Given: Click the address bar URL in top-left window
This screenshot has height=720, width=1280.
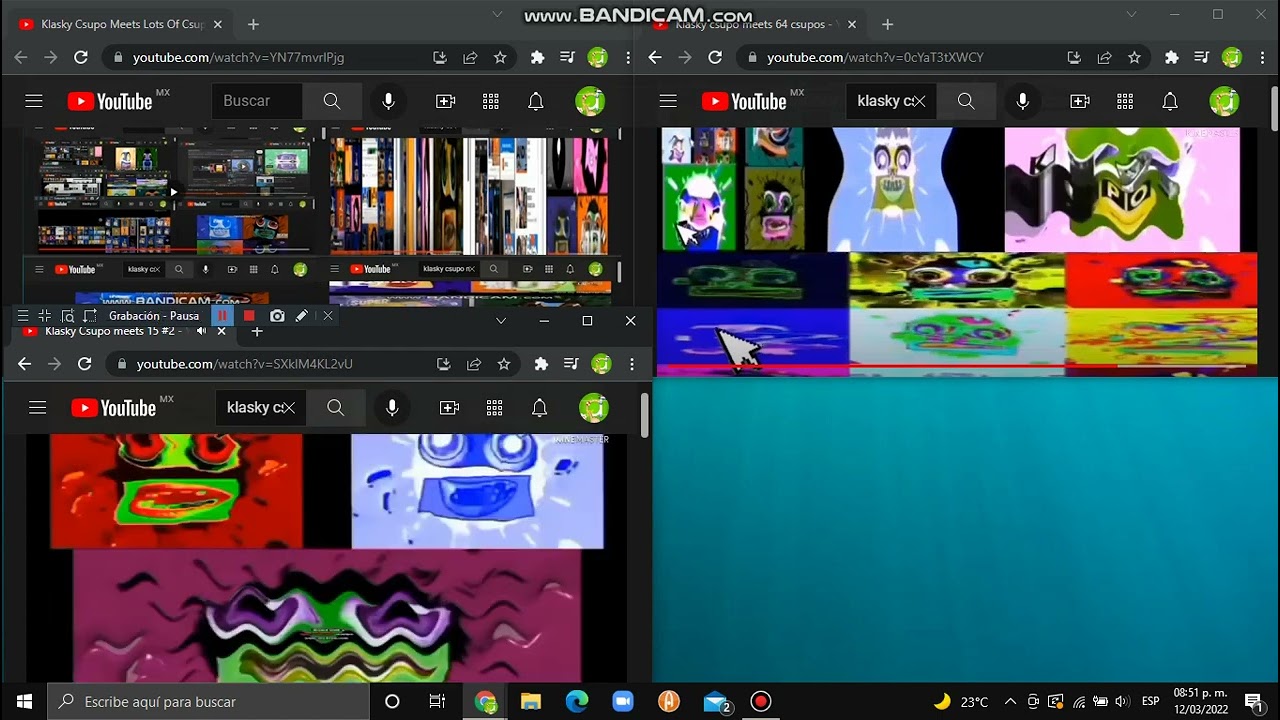Looking at the screenshot, I should [x=238, y=58].
